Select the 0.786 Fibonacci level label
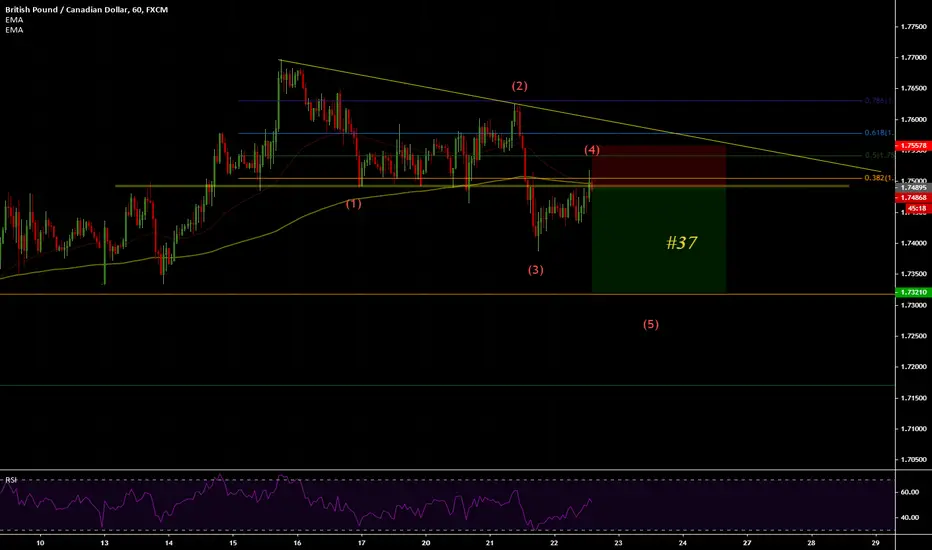Image resolution: width=932 pixels, height=550 pixels. point(877,101)
